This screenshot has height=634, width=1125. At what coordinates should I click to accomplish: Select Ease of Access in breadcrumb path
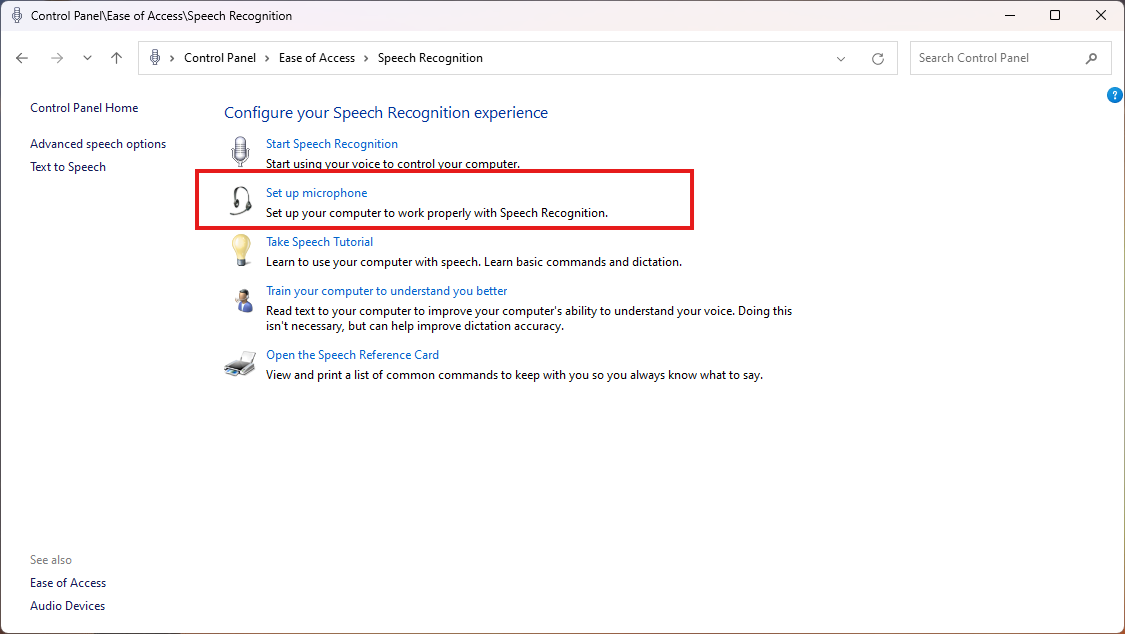pyautogui.click(x=316, y=58)
